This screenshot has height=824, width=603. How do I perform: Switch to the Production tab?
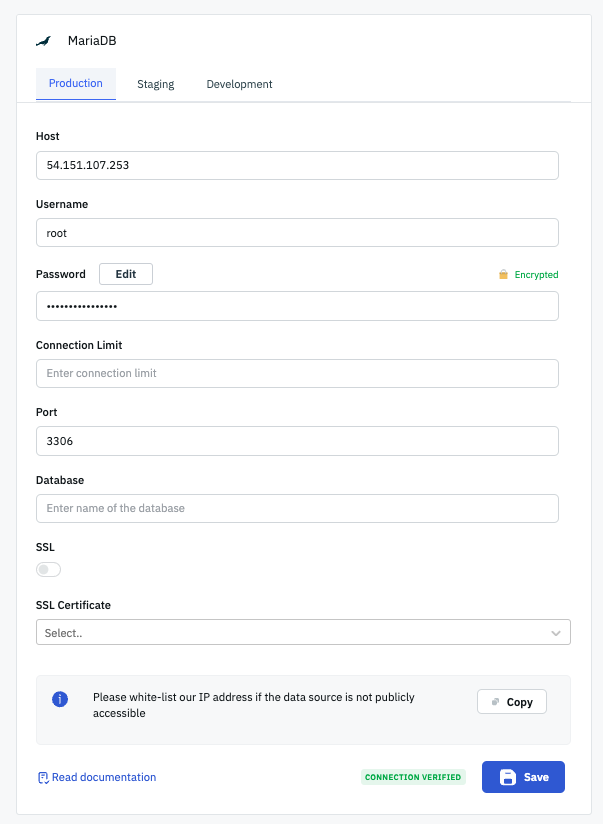[76, 83]
